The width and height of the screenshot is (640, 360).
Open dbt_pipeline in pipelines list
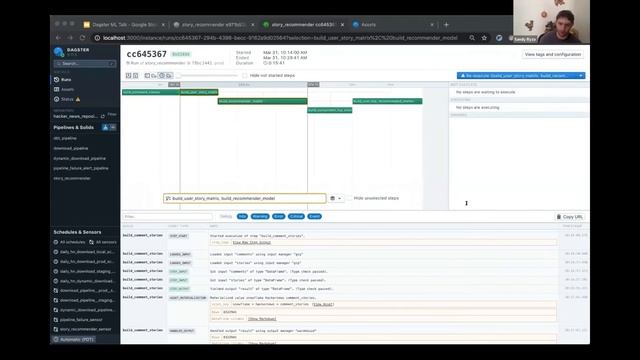coord(65,138)
